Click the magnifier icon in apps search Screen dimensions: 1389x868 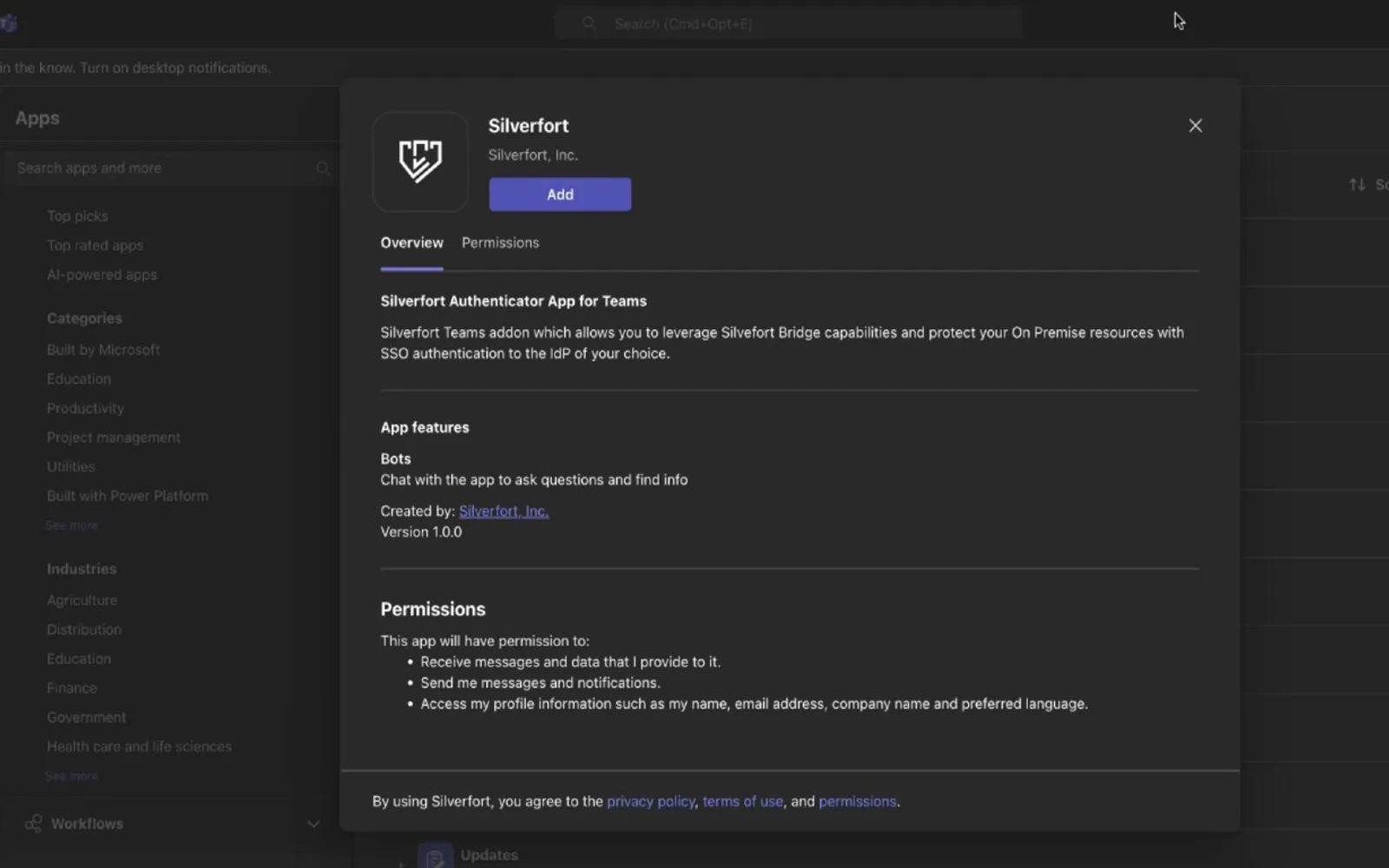point(323,168)
